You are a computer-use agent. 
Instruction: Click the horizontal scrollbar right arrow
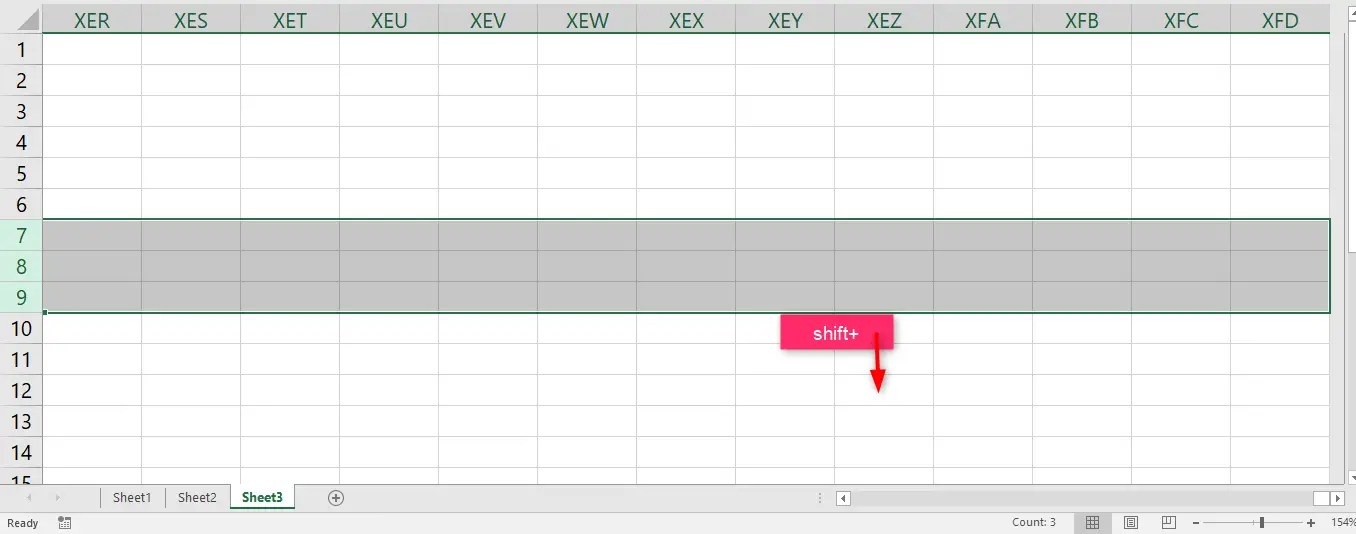pos(1338,498)
